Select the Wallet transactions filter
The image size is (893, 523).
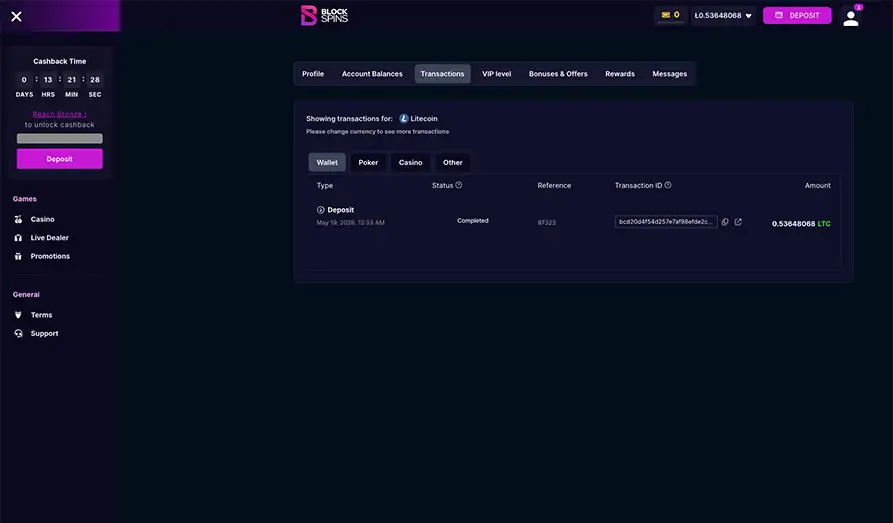click(x=327, y=162)
